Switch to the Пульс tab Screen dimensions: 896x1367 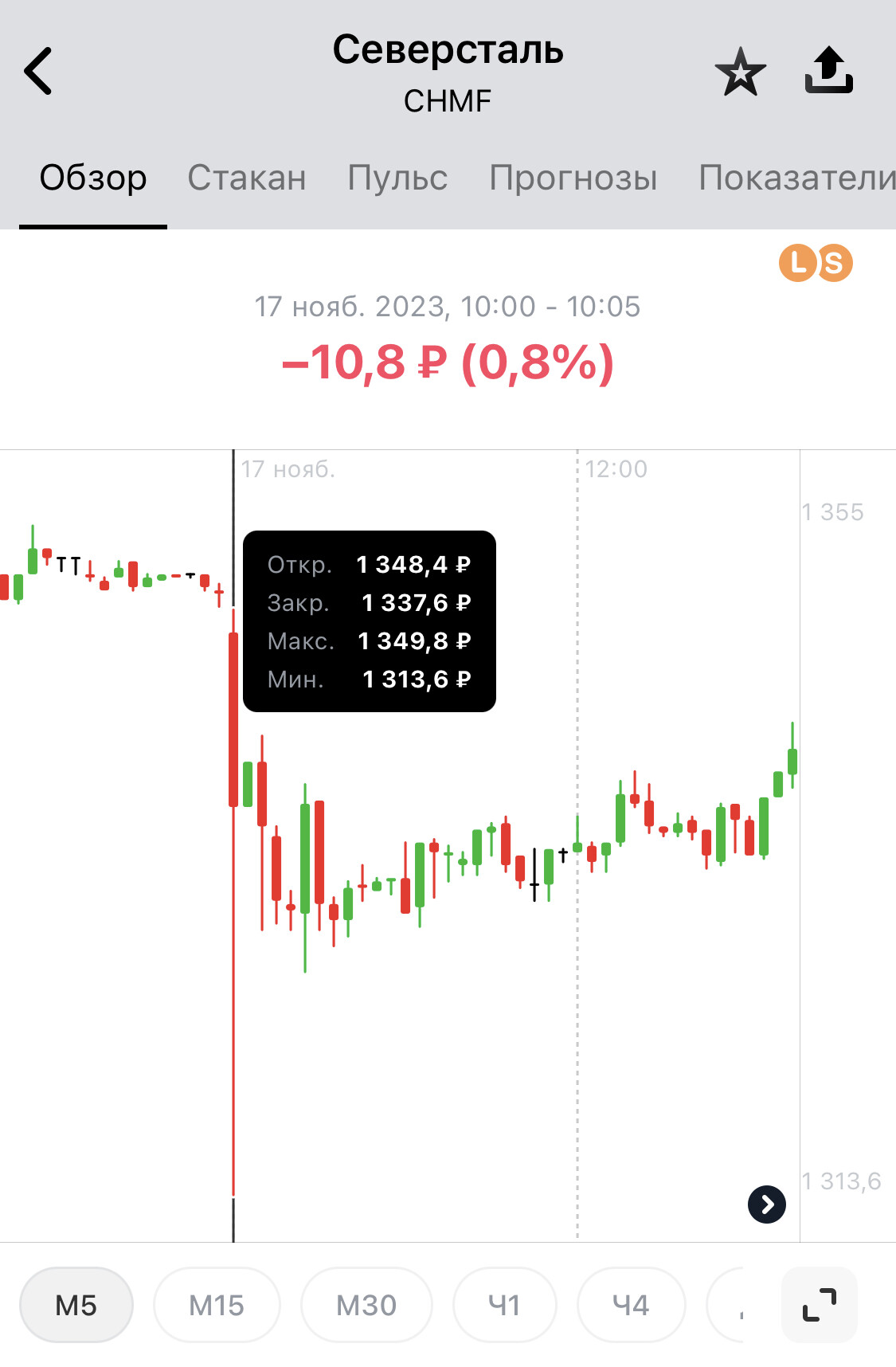coord(397,178)
